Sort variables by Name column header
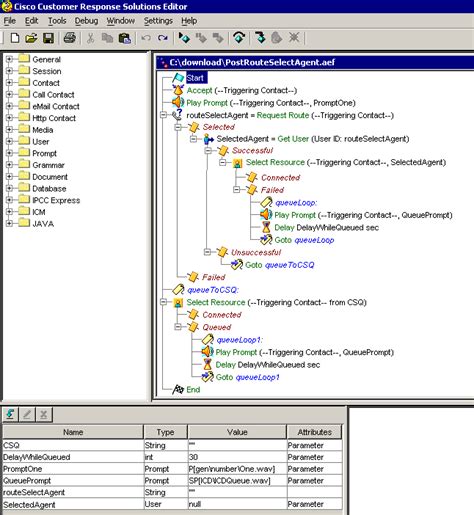The image size is (474, 515). (73, 432)
